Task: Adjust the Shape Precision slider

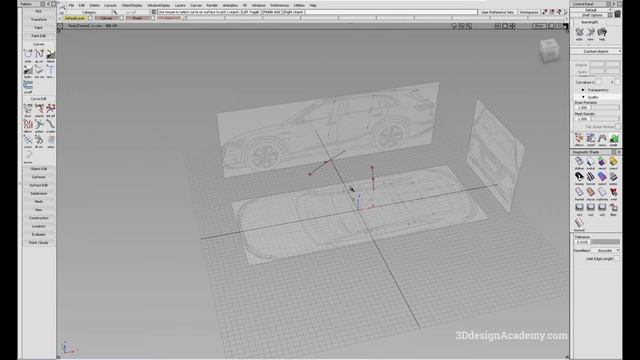Action: tap(605, 107)
